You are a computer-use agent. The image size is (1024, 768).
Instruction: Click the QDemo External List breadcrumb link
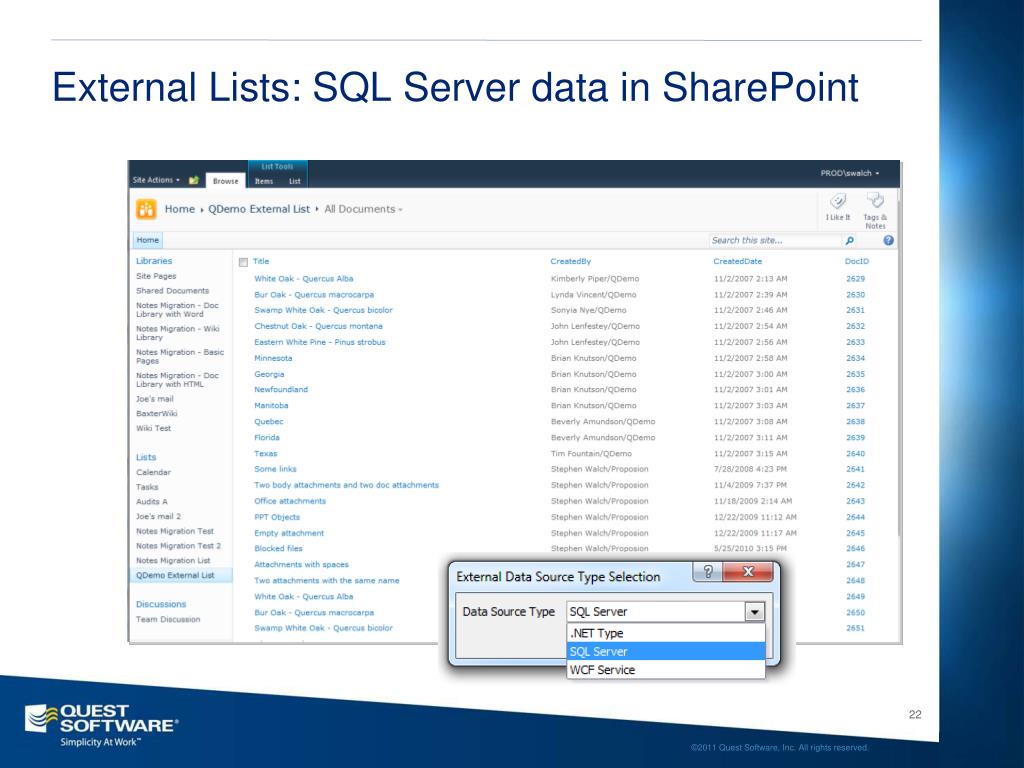click(259, 209)
